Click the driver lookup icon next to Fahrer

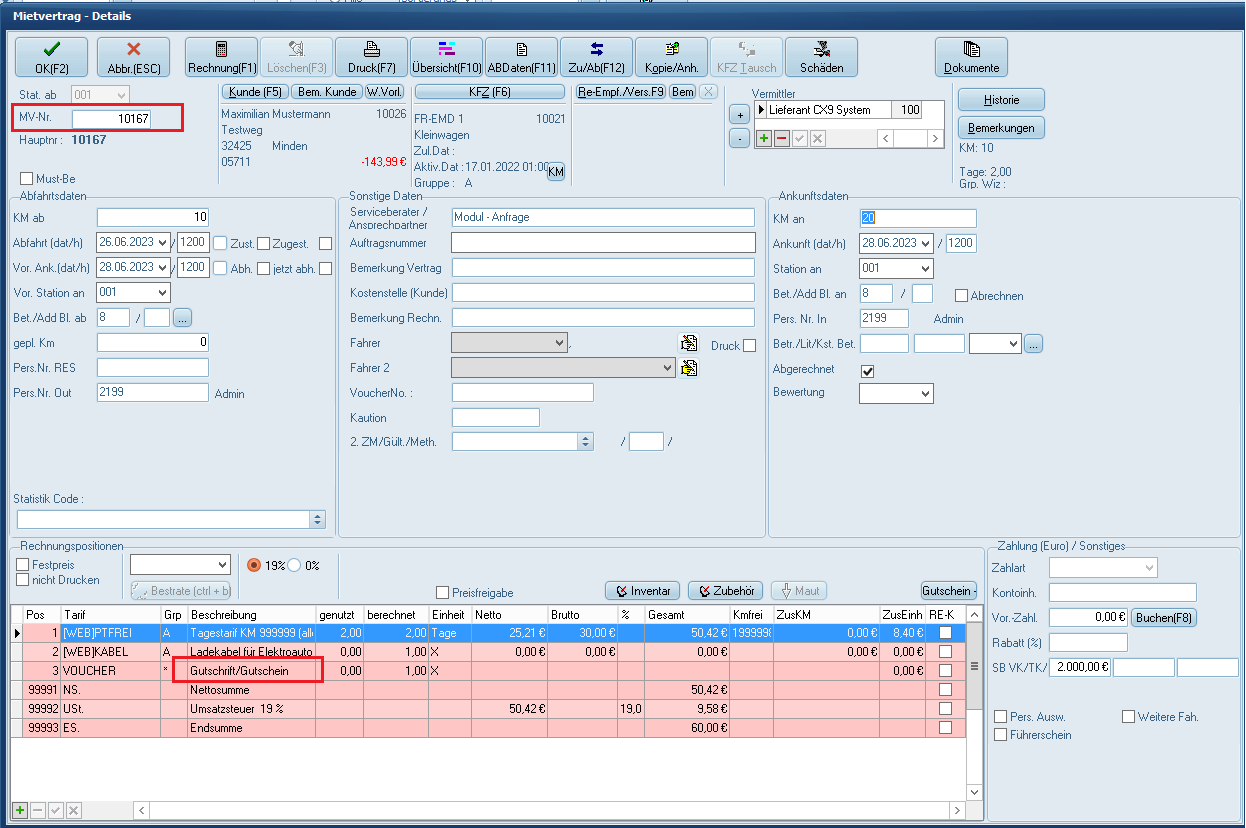point(688,343)
